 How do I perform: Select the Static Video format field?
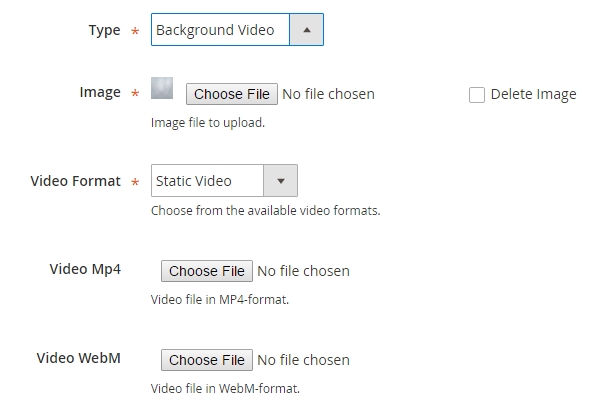coord(224,181)
